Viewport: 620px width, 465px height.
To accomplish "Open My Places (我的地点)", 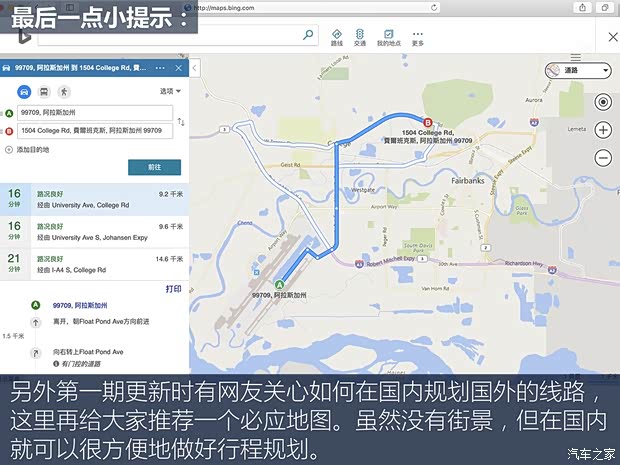I will point(389,38).
